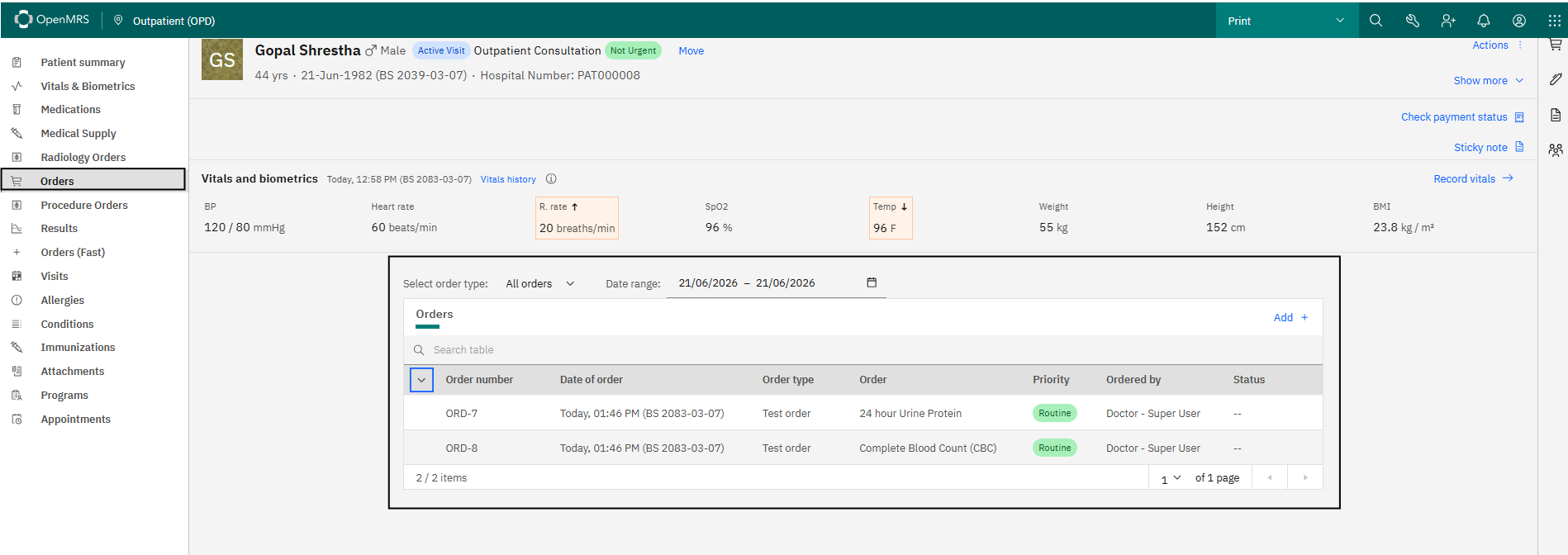
Task: Go to the previous page arrow
Action: (1270, 477)
